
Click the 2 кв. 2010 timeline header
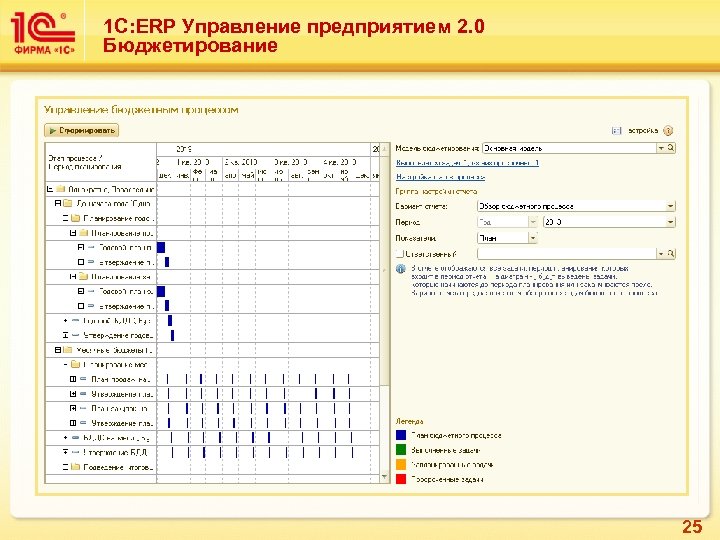click(x=241, y=162)
